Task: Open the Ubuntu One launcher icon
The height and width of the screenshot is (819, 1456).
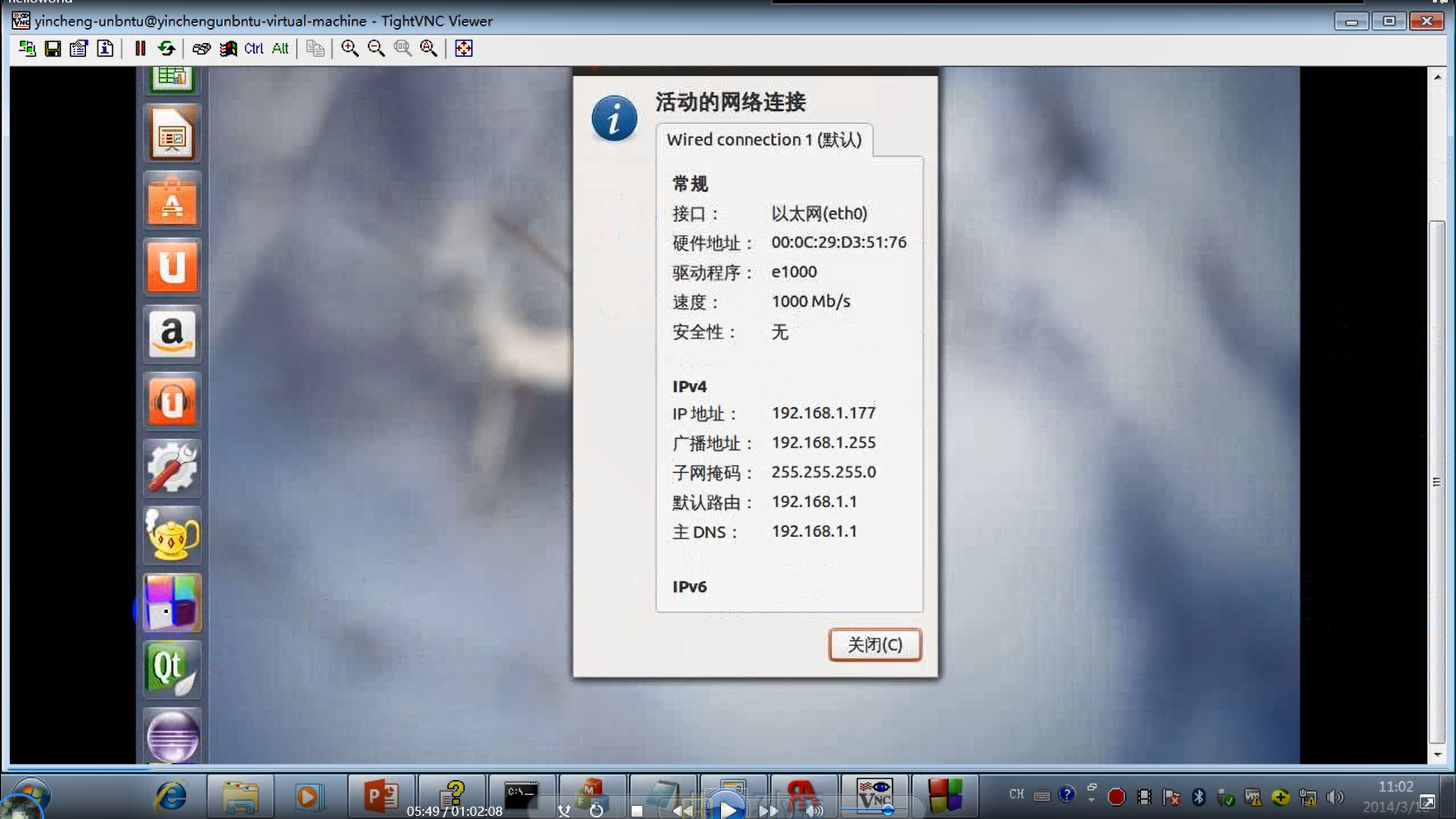Action: [x=172, y=267]
